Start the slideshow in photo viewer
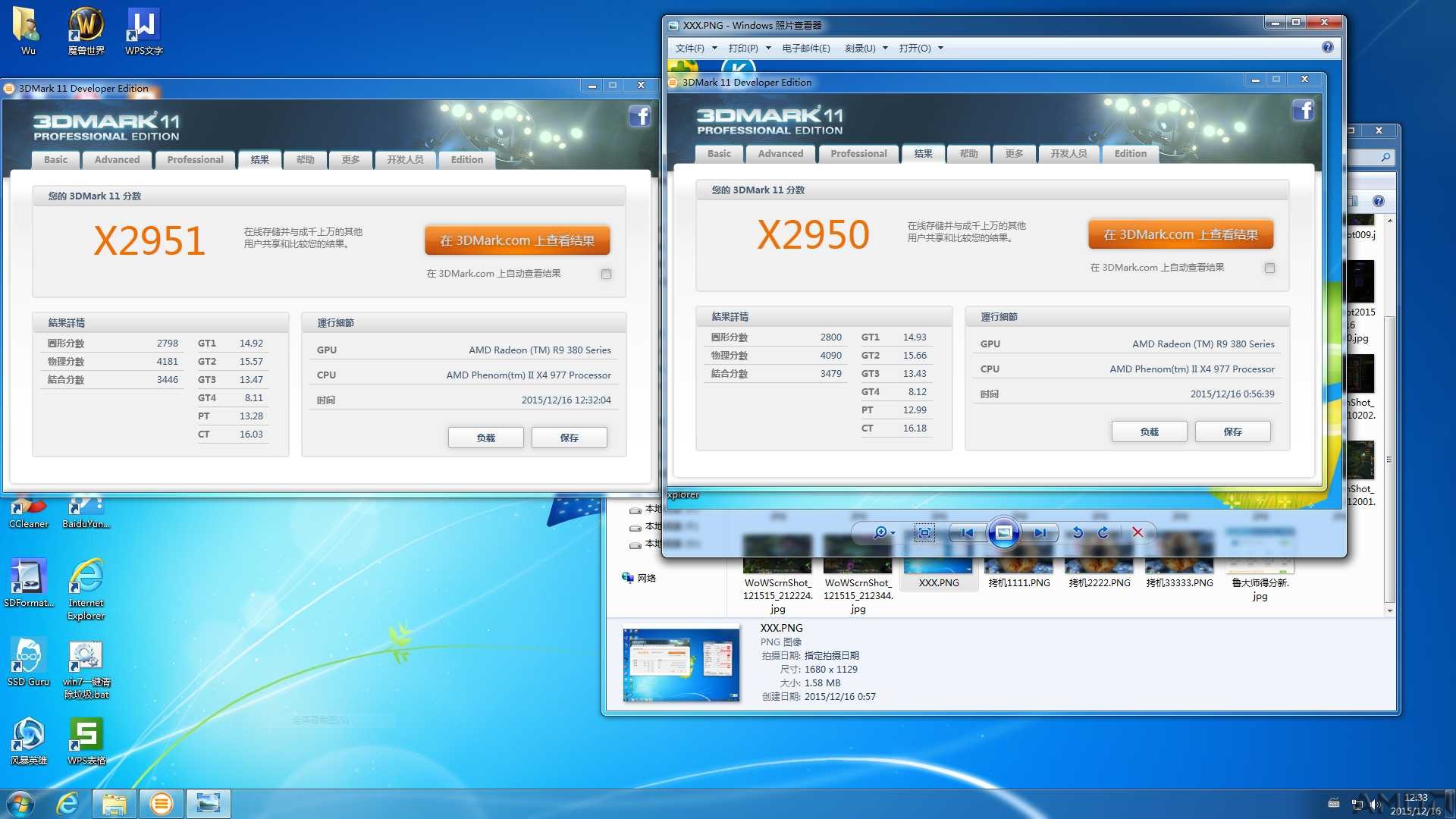 click(x=1003, y=533)
